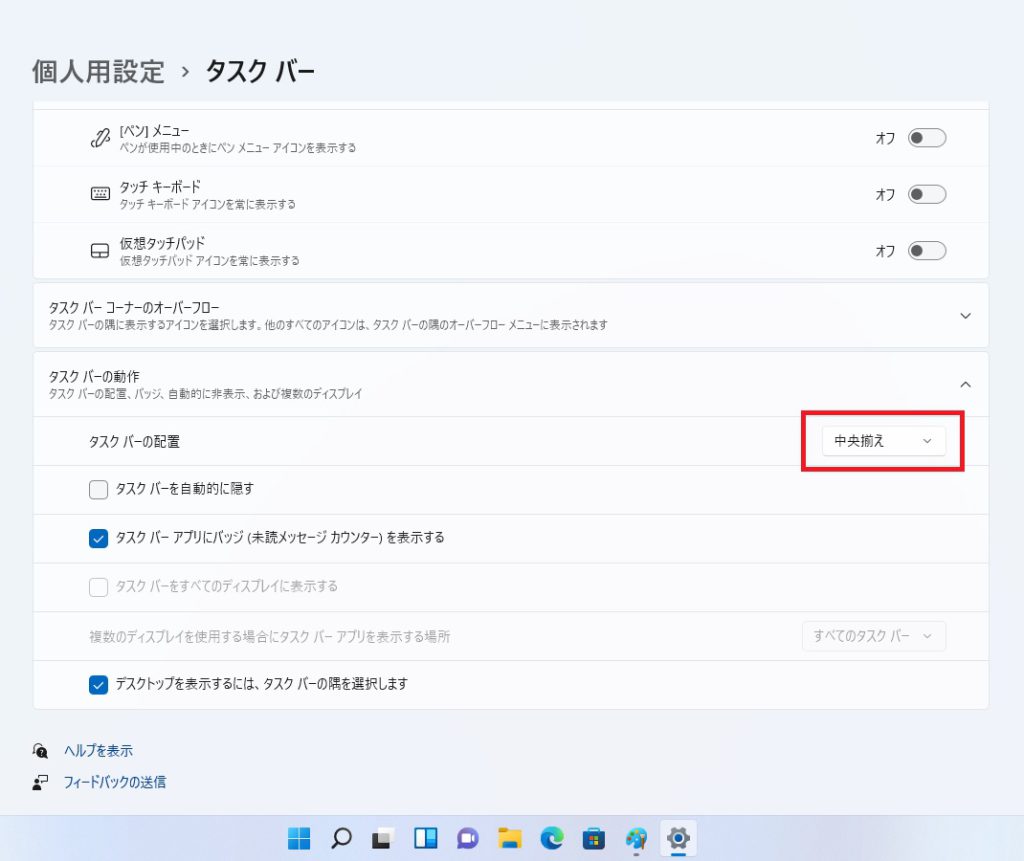
Task: Launch Microsoft Edge from the taskbar
Action: click(x=552, y=838)
